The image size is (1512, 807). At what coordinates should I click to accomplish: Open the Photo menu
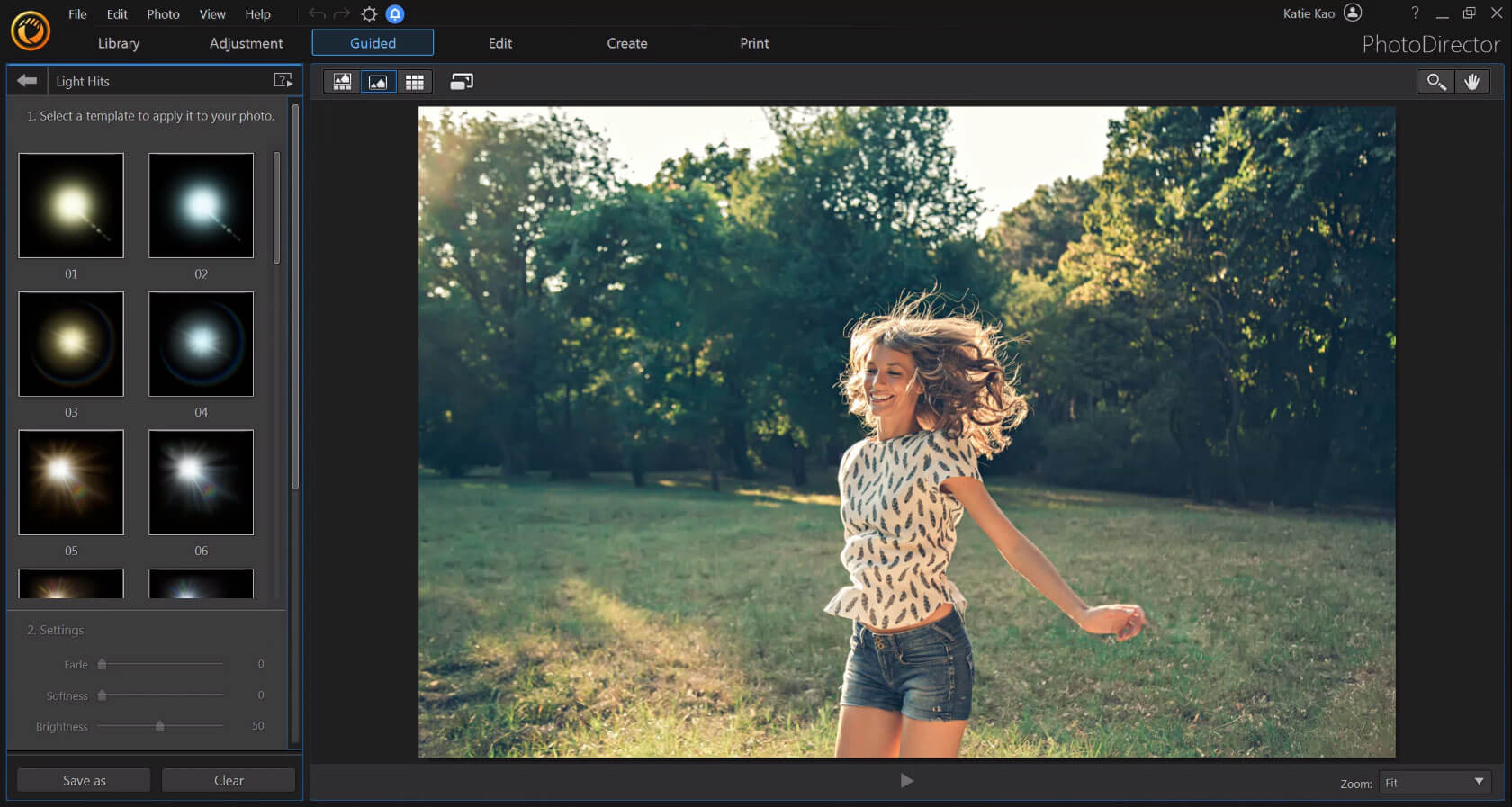163,14
